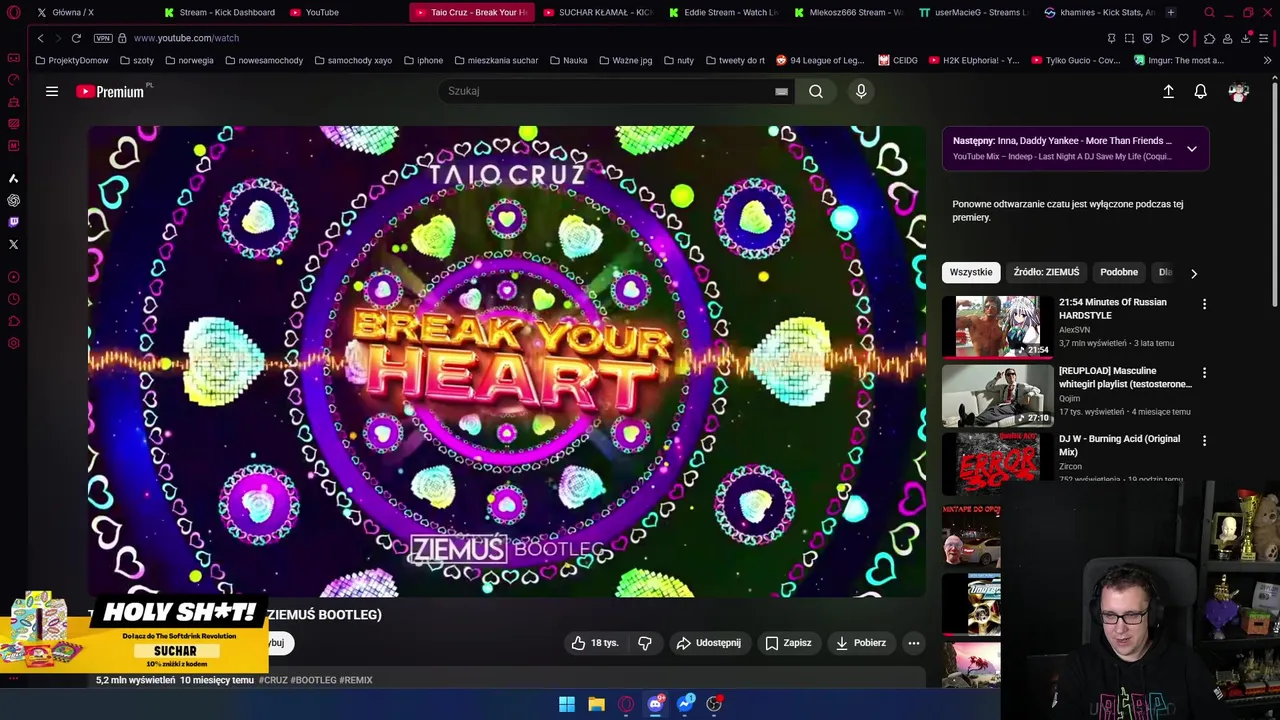Switch to Eddie Stream tab
This screenshot has height=720, width=1280.
723,12
